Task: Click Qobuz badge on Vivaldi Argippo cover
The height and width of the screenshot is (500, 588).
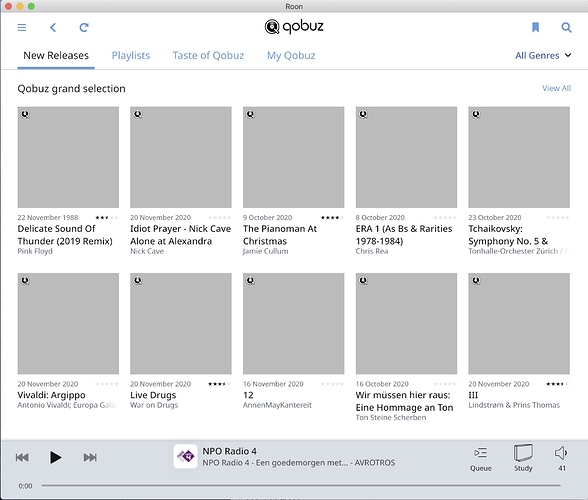Action: point(25,280)
